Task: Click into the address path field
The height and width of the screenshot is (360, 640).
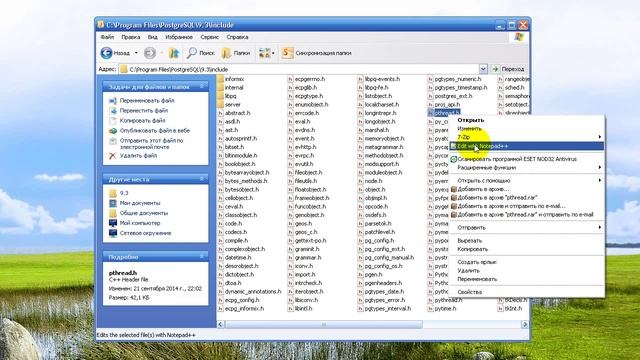Action: click(x=299, y=69)
